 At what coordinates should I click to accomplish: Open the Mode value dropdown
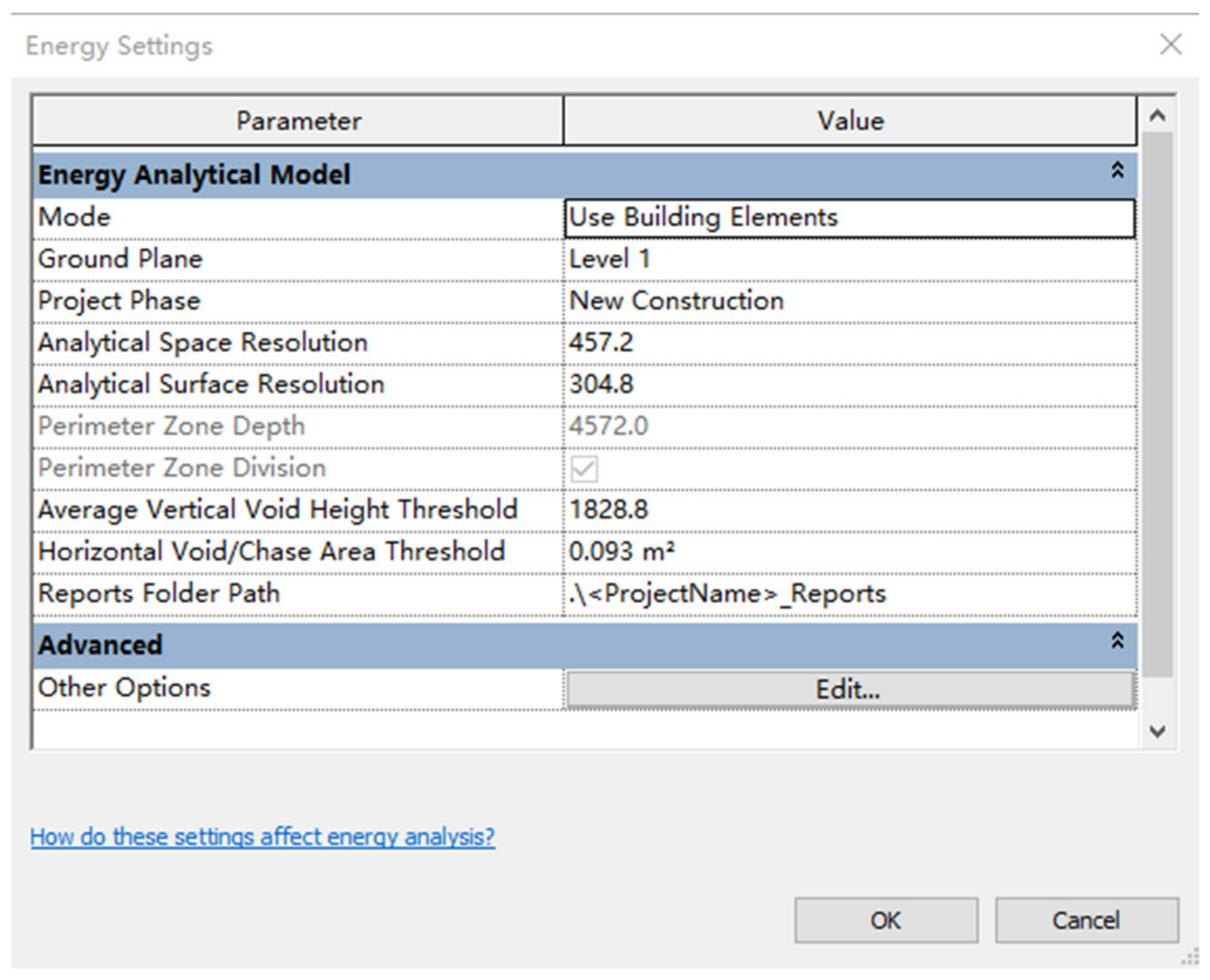coord(849,218)
